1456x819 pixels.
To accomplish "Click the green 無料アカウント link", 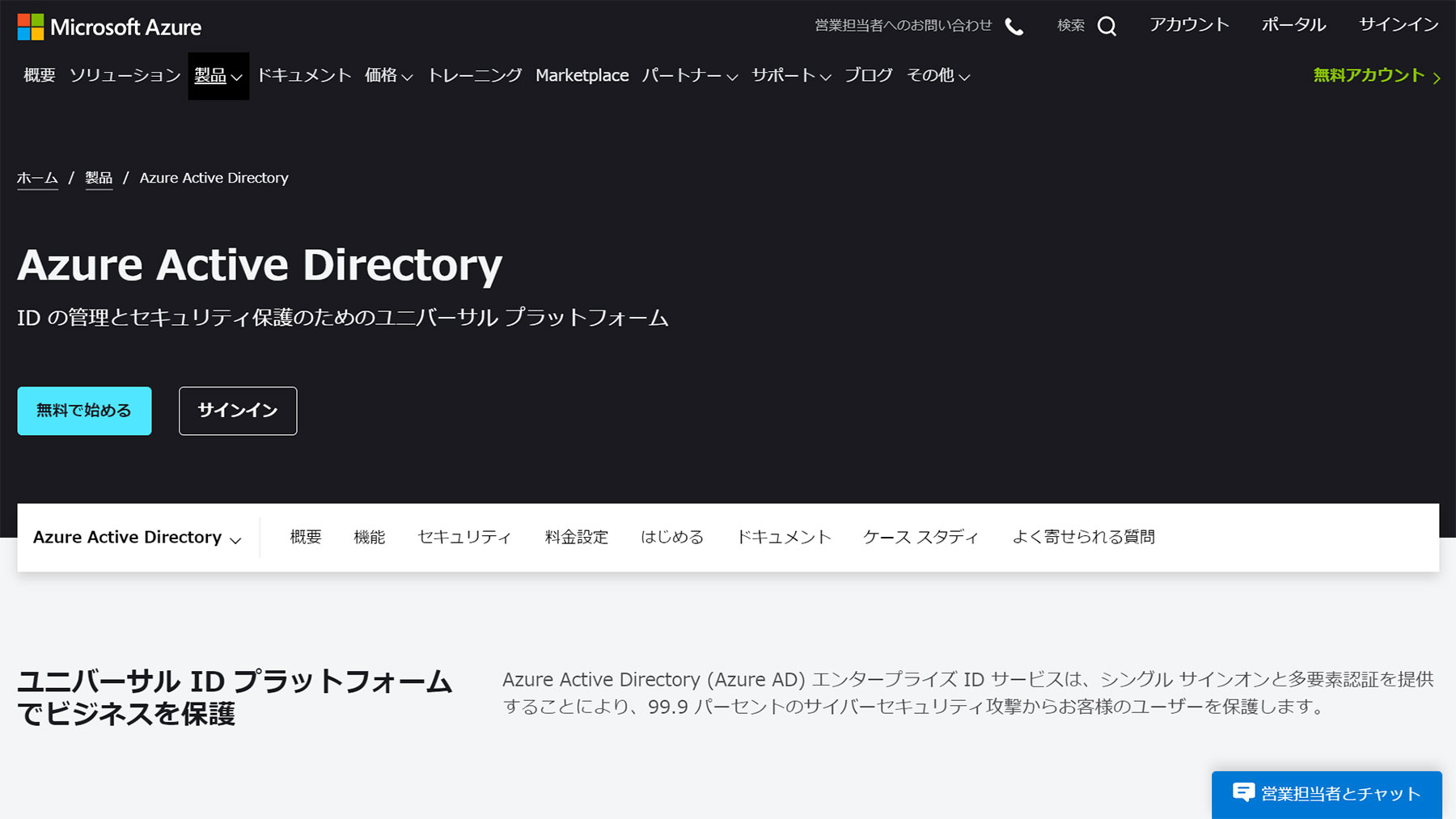I will tap(1369, 75).
